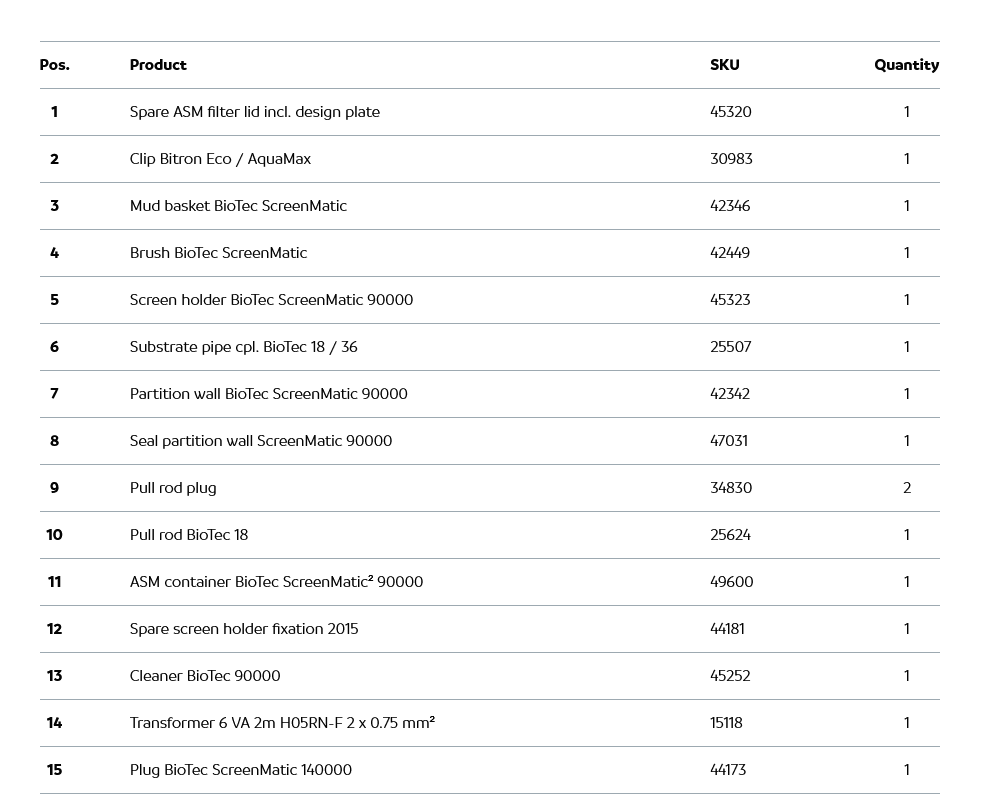This screenshot has width=984, height=804.
Task: Select Partition wall BioTec ScreenMatic 90000
Action: click(x=268, y=394)
